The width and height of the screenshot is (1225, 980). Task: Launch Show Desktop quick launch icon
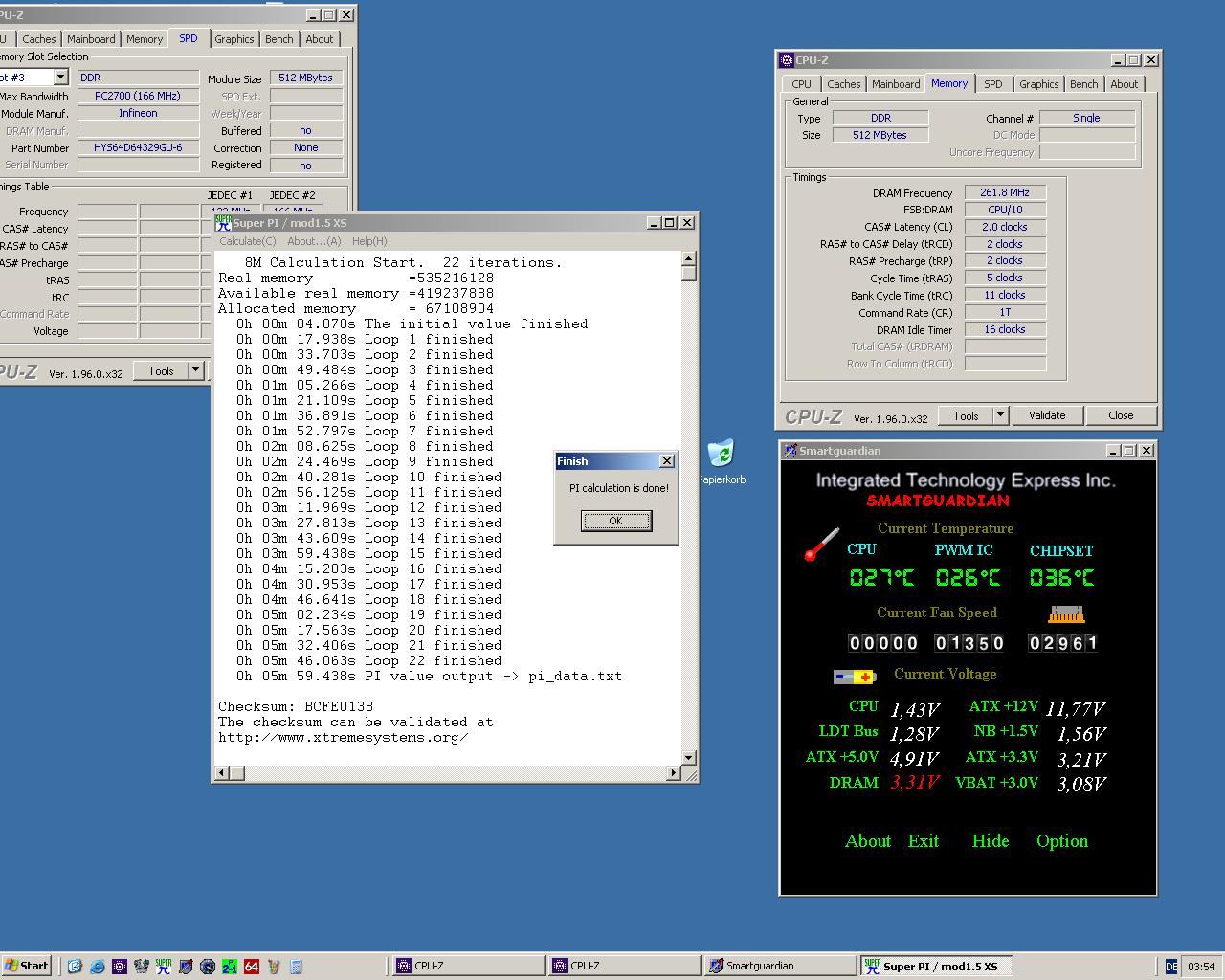(x=75, y=967)
